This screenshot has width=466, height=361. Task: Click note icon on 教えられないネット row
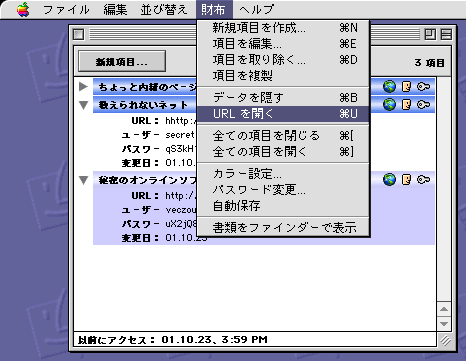[406, 105]
